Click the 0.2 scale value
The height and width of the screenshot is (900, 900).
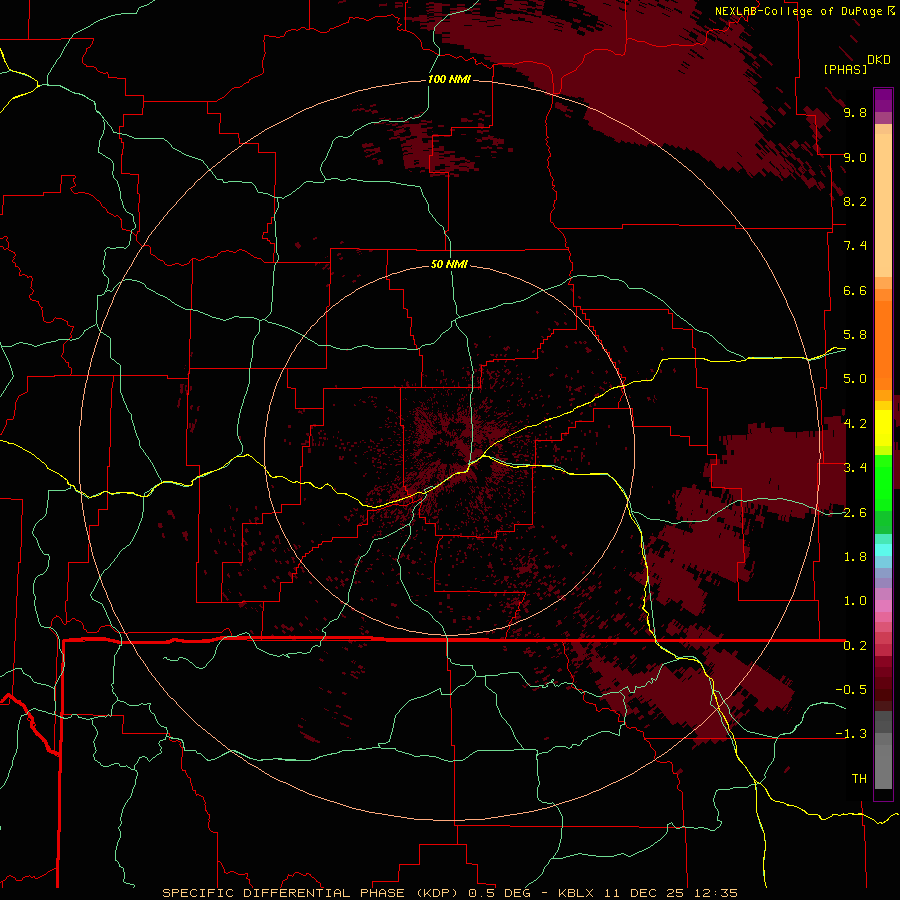(x=855, y=646)
